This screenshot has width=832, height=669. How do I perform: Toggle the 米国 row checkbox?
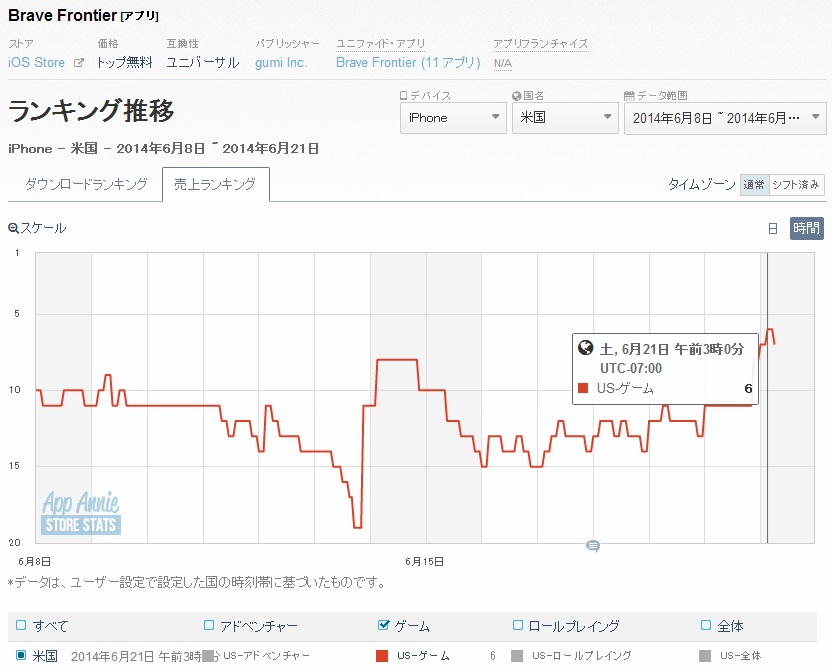point(21,655)
